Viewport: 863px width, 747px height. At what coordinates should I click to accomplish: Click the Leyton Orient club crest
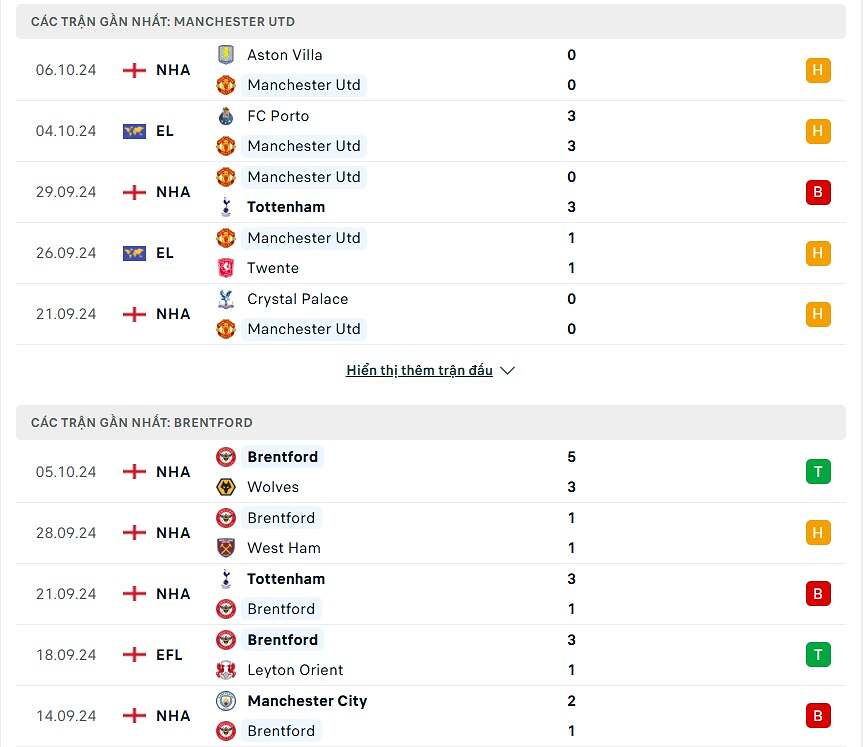[226, 670]
